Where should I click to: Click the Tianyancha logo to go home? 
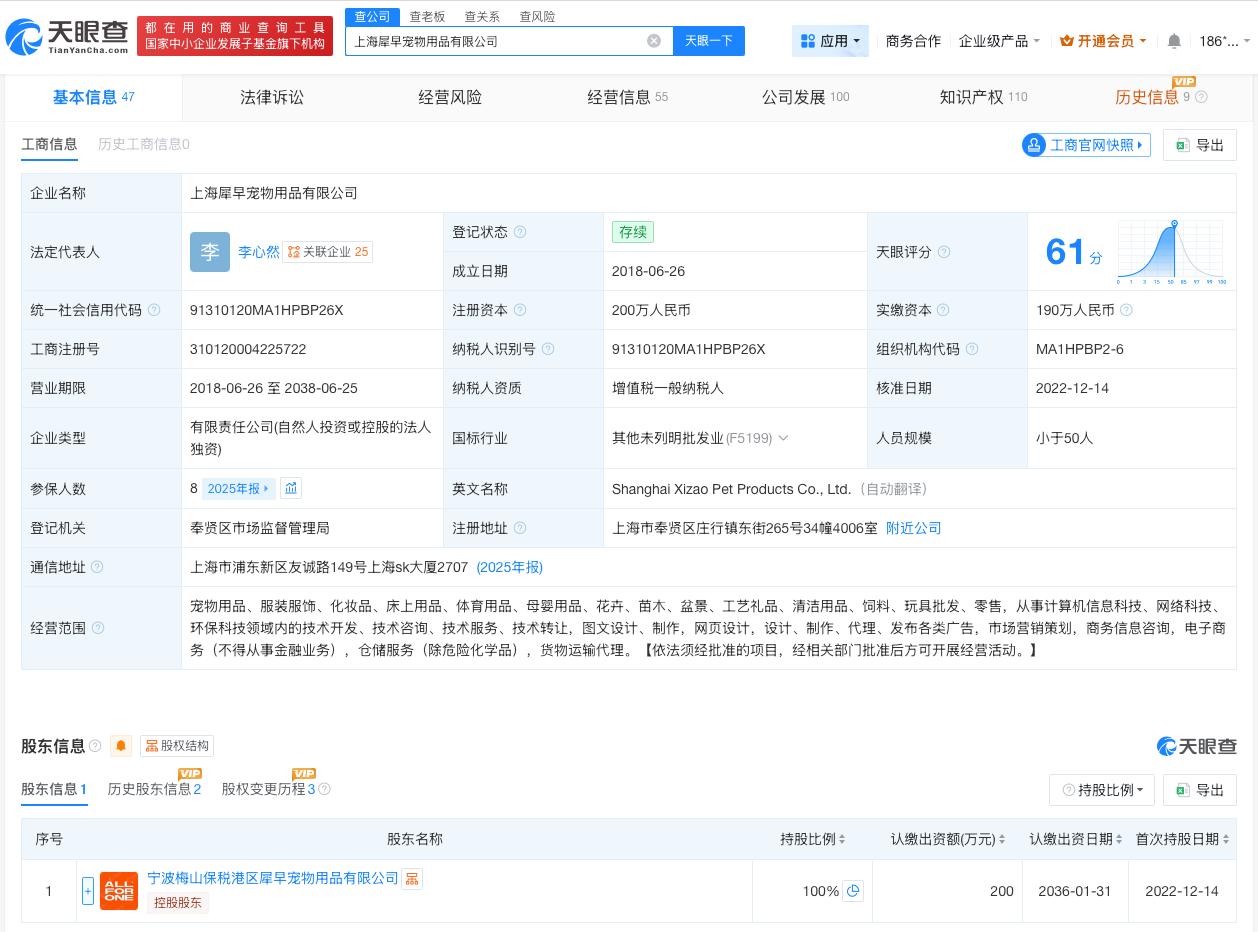67,37
